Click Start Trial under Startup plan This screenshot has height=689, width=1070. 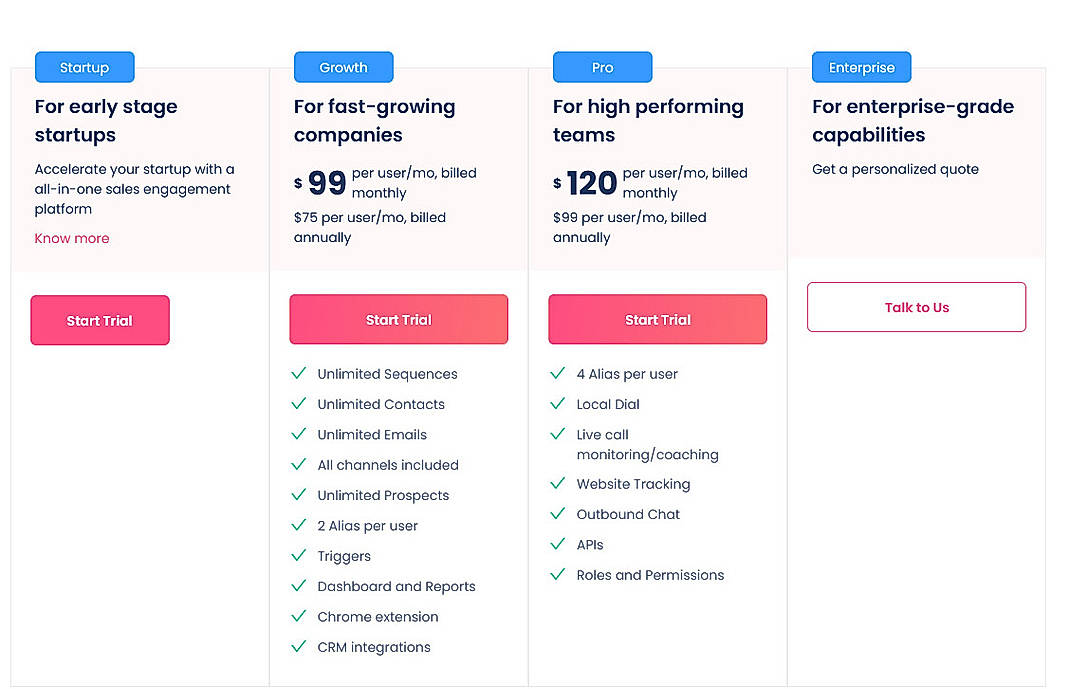coord(99,320)
